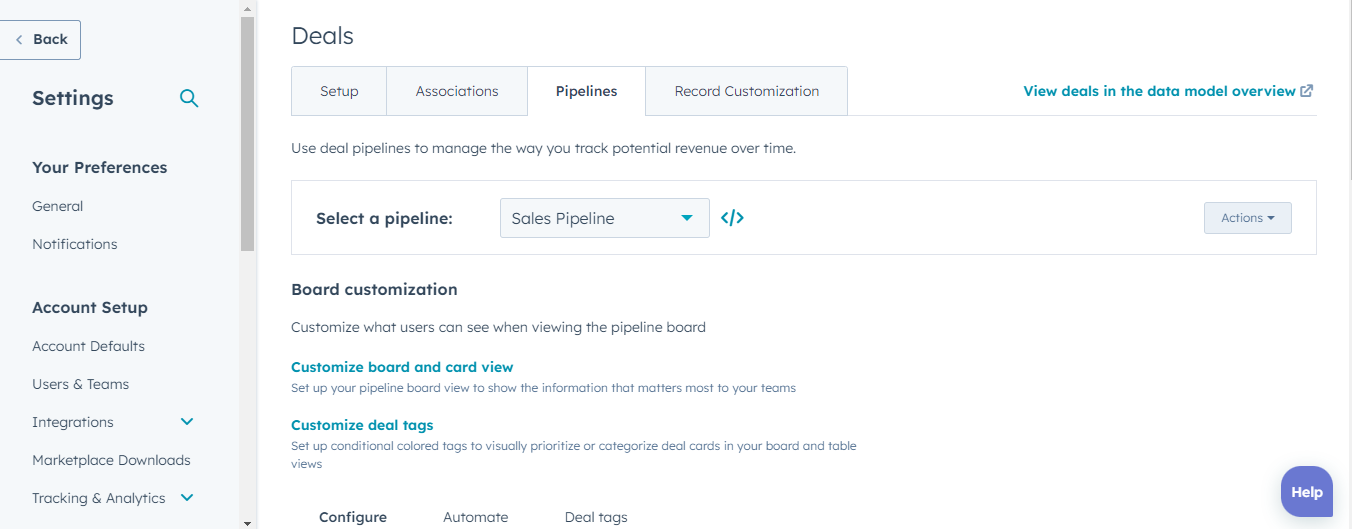Click the Settings search magnifier icon
Image resolution: width=1352 pixels, height=529 pixels.
[189, 98]
